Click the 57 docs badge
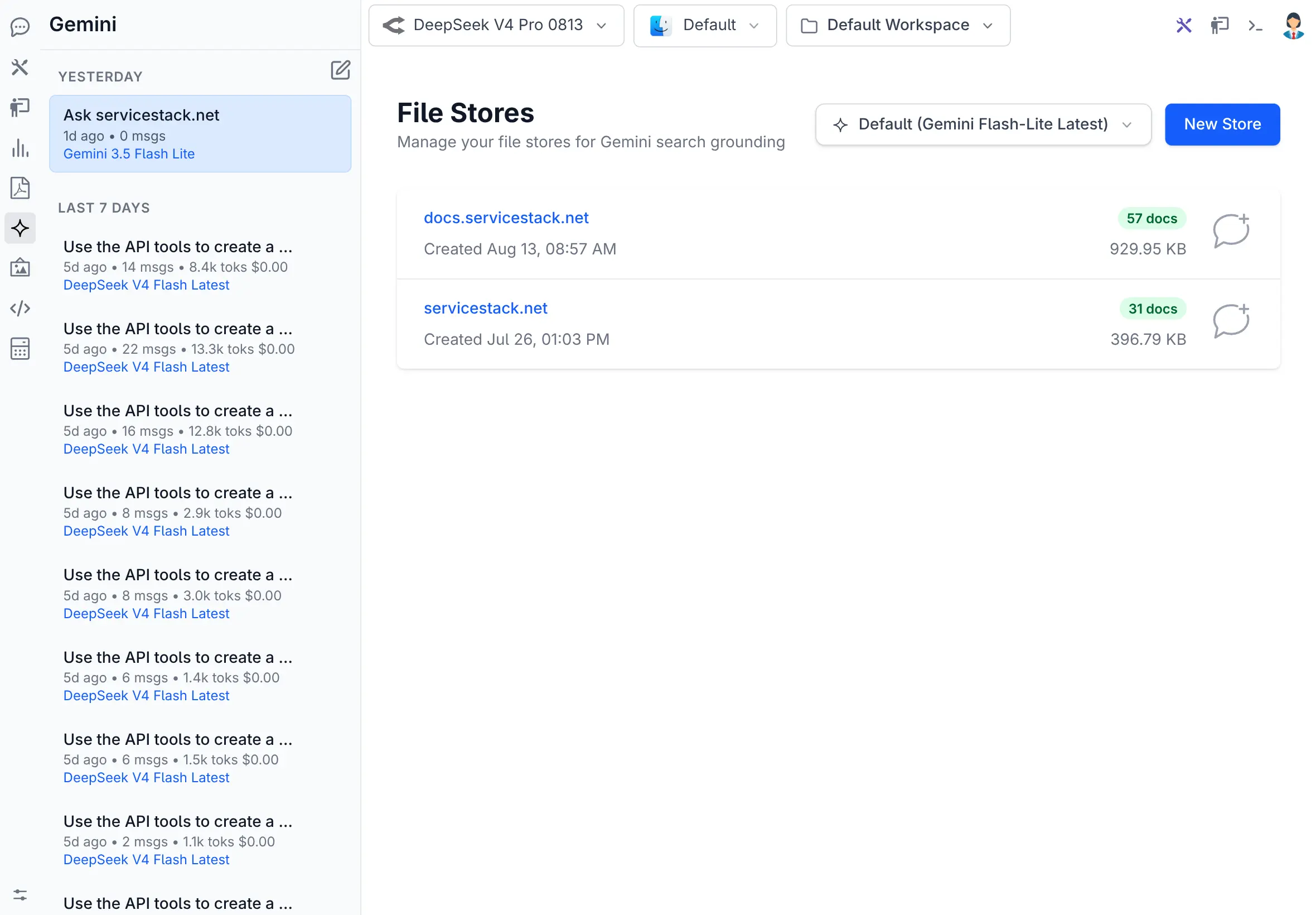The height and width of the screenshot is (915, 1316). coord(1151,219)
